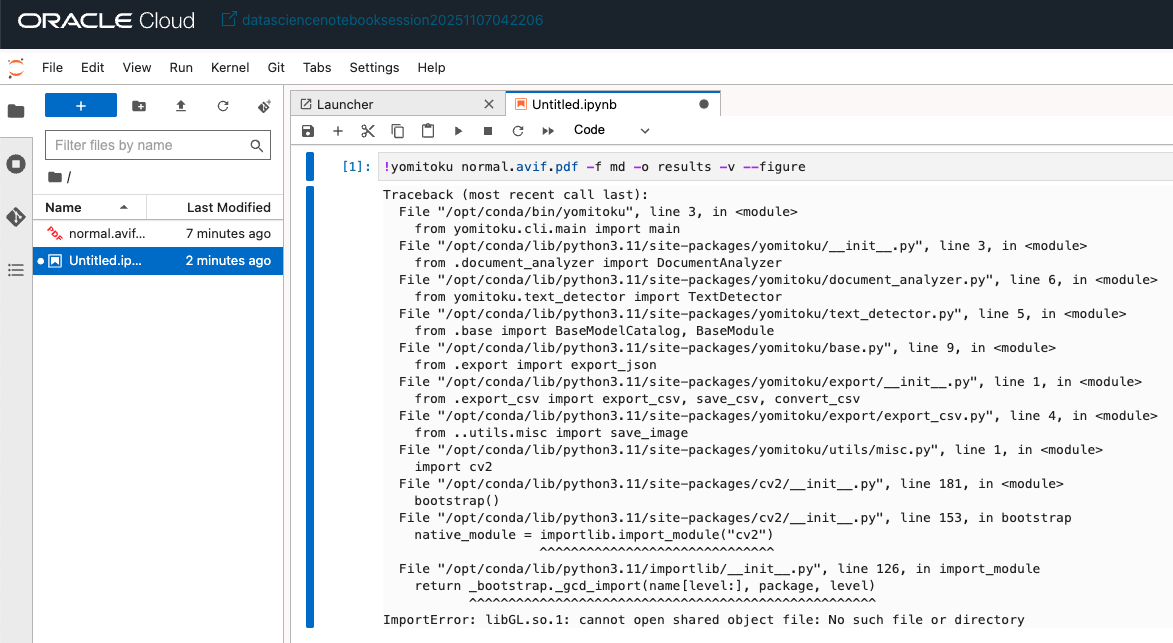
Task: Click the ImportError libGL.so.1 message line
Action: tap(704, 620)
